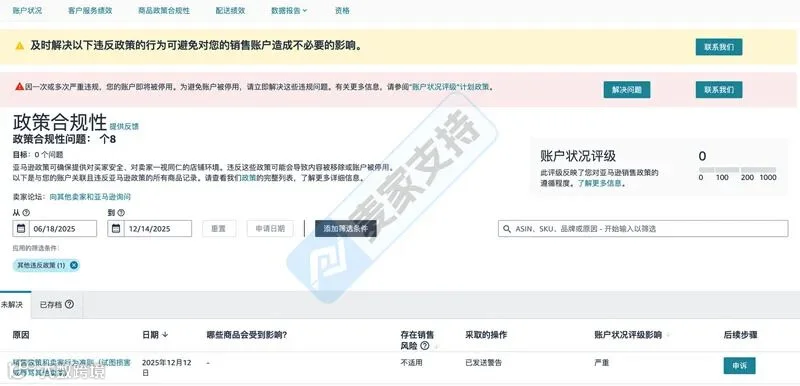Expand the 数据报告 dropdown menu
This screenshot has height=386, width=800.
(x=289, y=10)
